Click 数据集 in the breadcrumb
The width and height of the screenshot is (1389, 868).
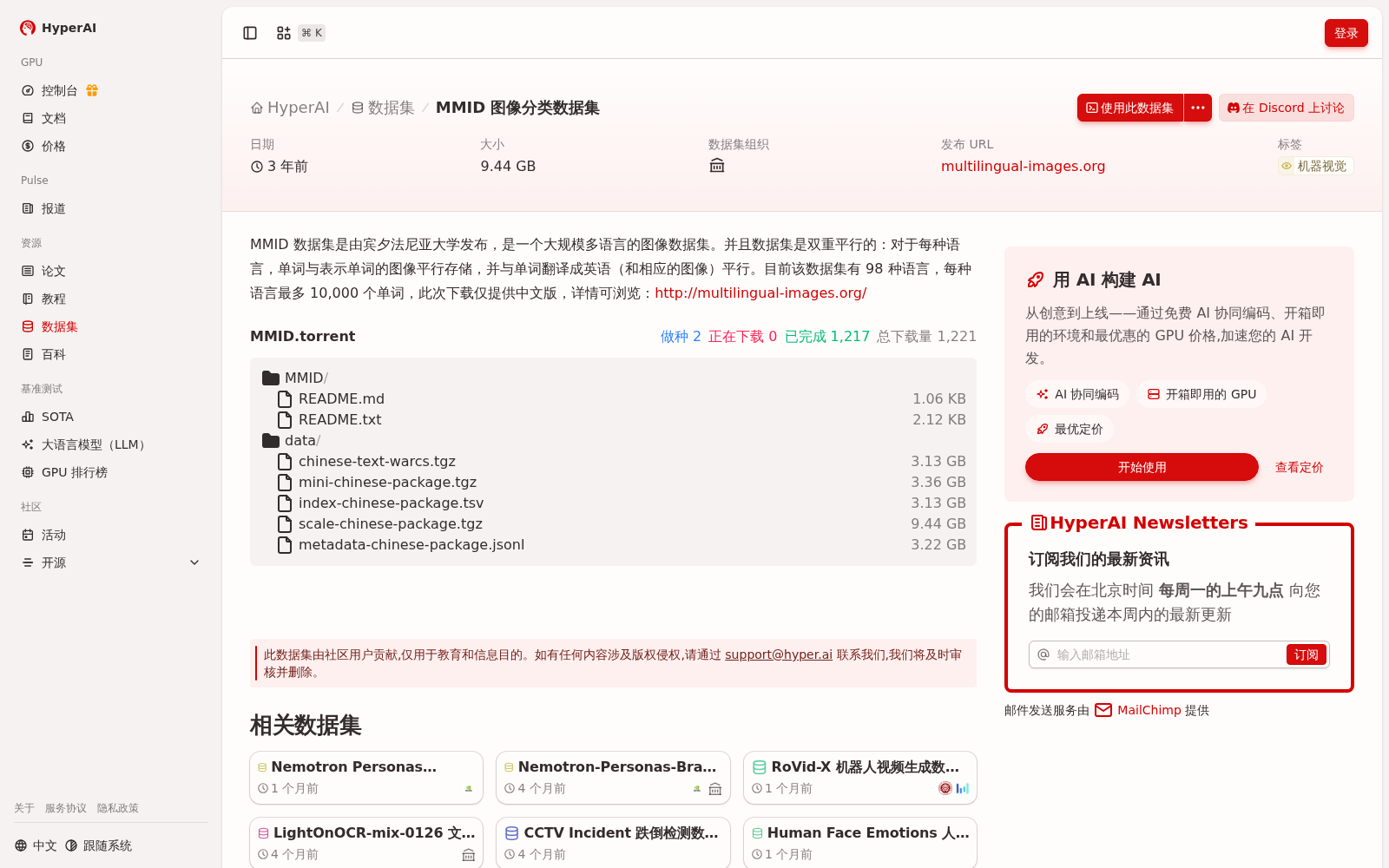tap(383, 108)
